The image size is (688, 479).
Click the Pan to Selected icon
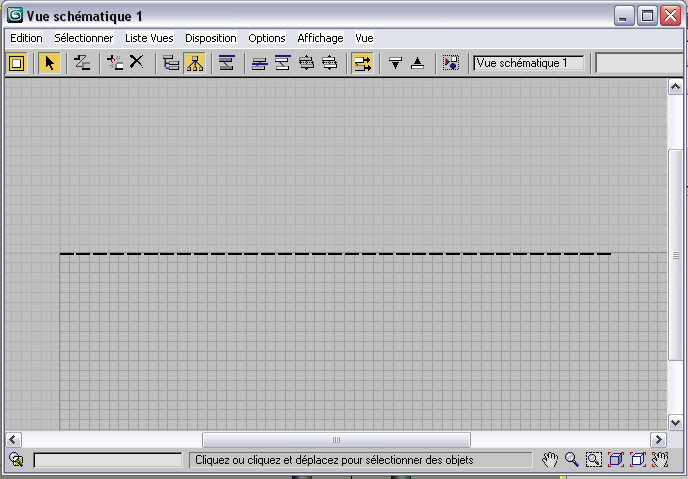pyautogui.click(x=660, y=459)
